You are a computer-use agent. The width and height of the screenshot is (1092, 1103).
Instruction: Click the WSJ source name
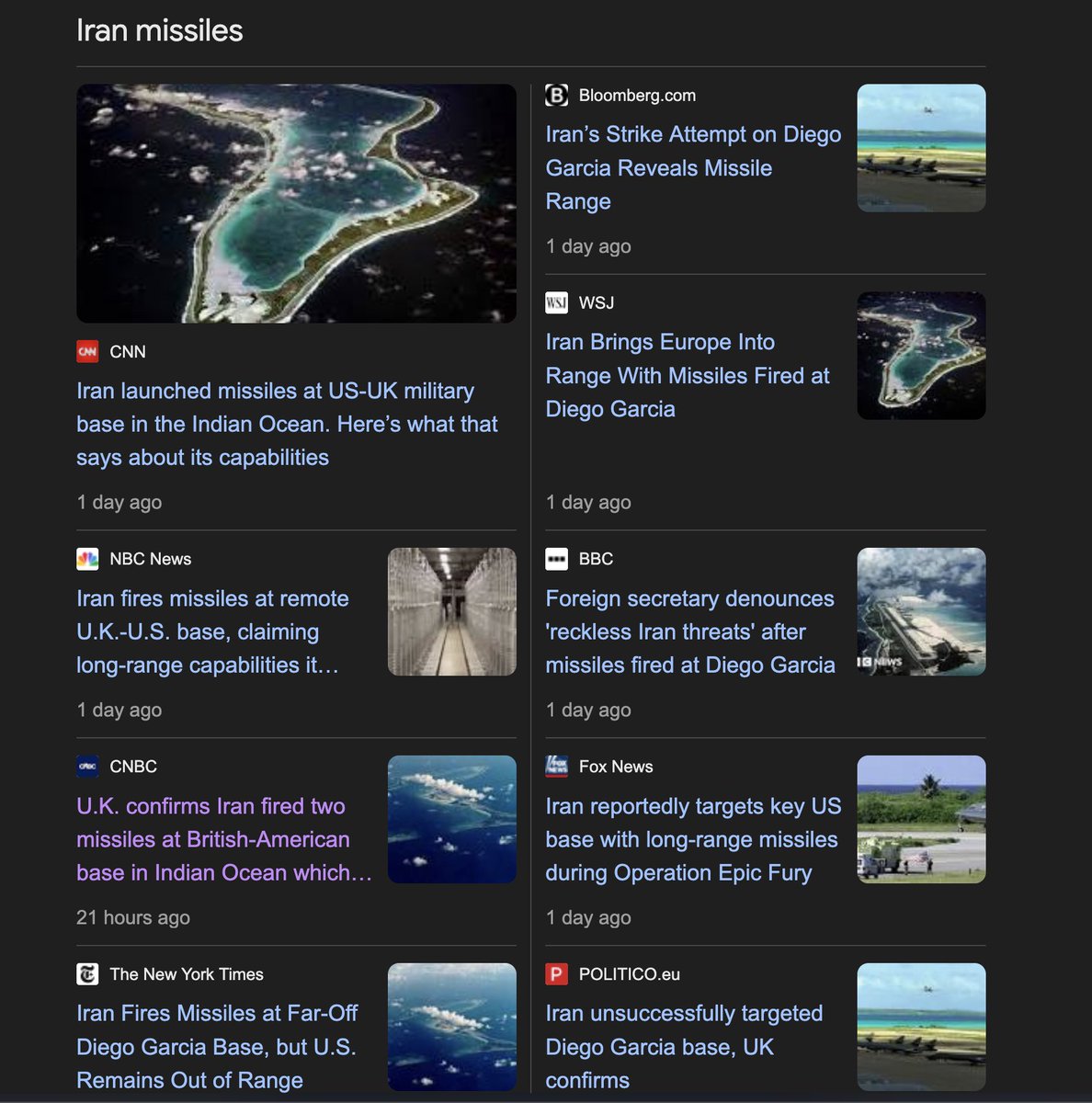(x=597, y=303)
